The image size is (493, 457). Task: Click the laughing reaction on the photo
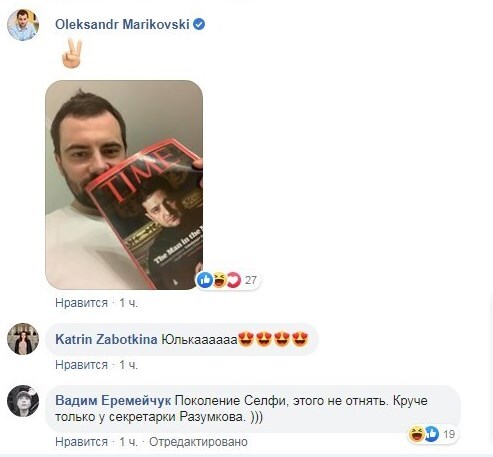(219, 280)
